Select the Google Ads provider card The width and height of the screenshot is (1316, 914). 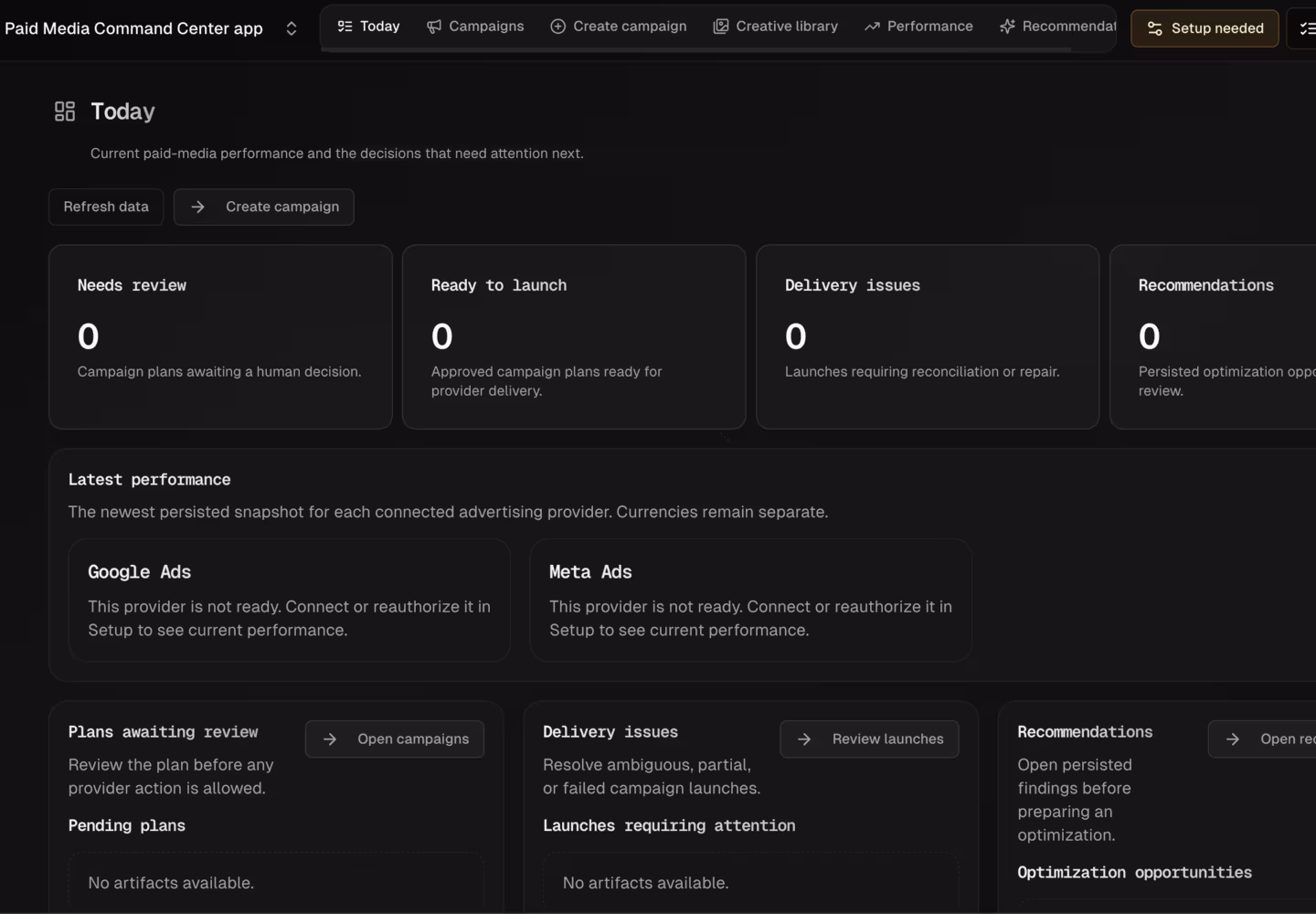click(290, 600)
